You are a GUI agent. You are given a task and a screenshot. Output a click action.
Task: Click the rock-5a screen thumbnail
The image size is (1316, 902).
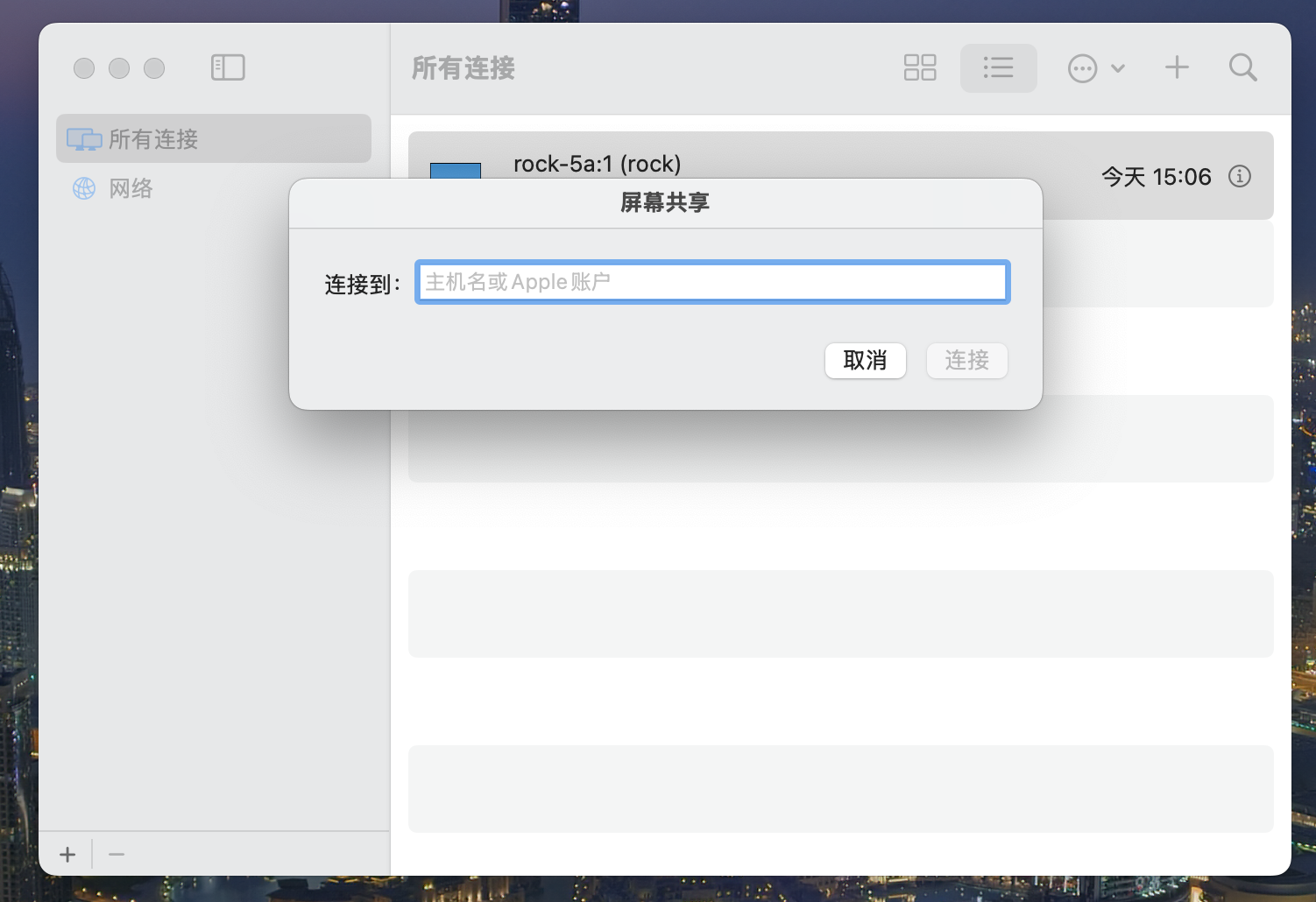point(455,170)
